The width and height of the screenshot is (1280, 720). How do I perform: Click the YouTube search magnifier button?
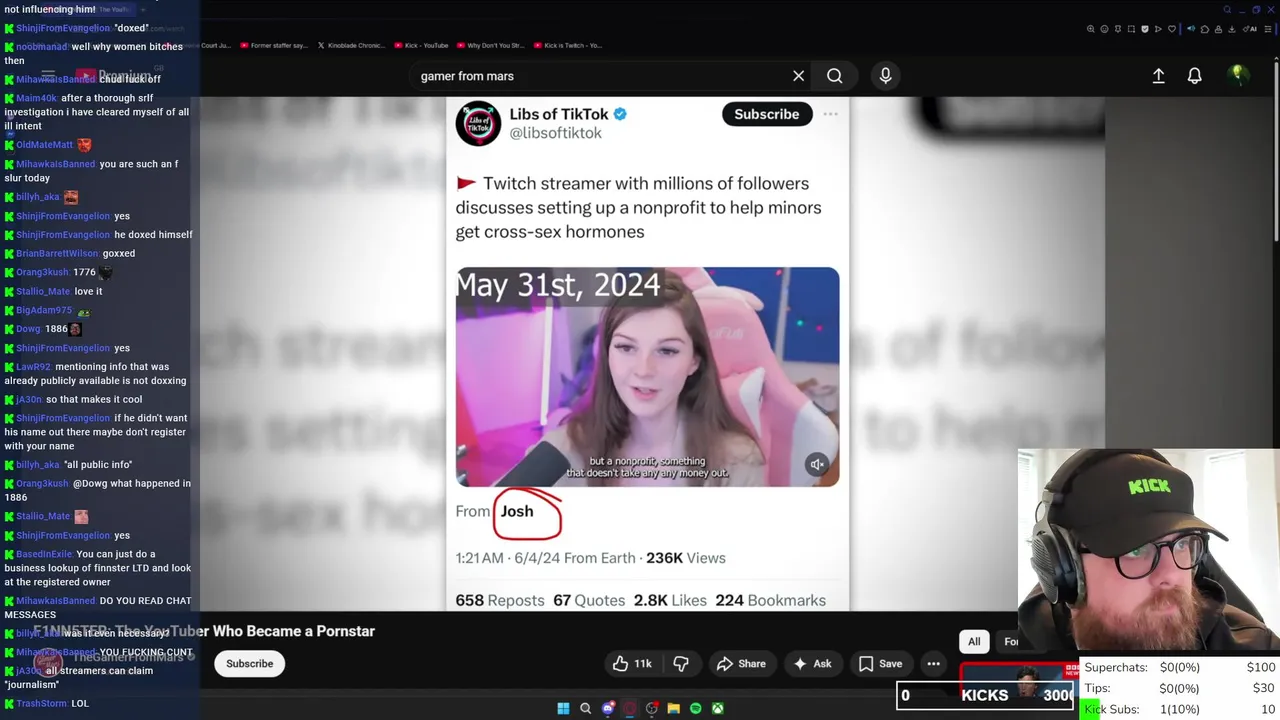coord(834,76)
